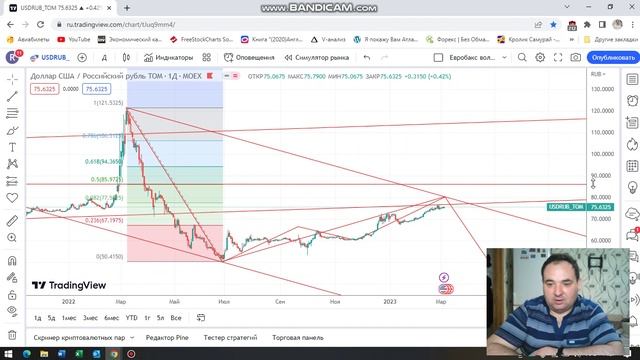Select the trend line drawing tool
Image resolution: width=640 pixels, height=360 pixels.
click(12, 96)
